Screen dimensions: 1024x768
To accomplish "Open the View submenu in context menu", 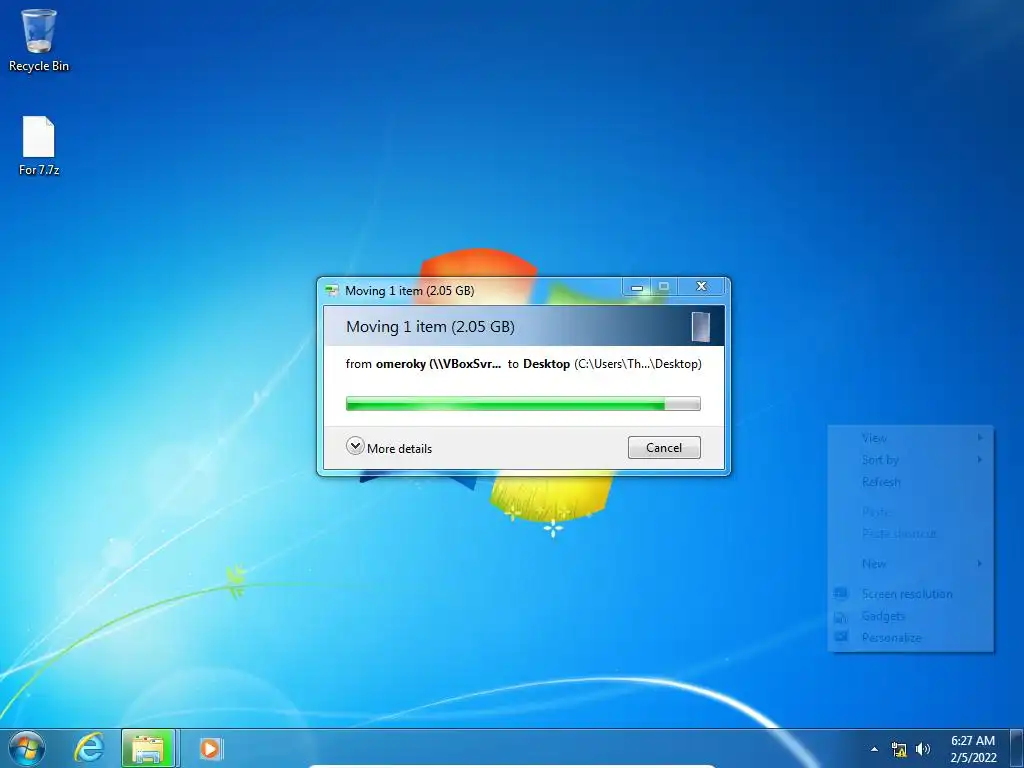I will (910, 438).
